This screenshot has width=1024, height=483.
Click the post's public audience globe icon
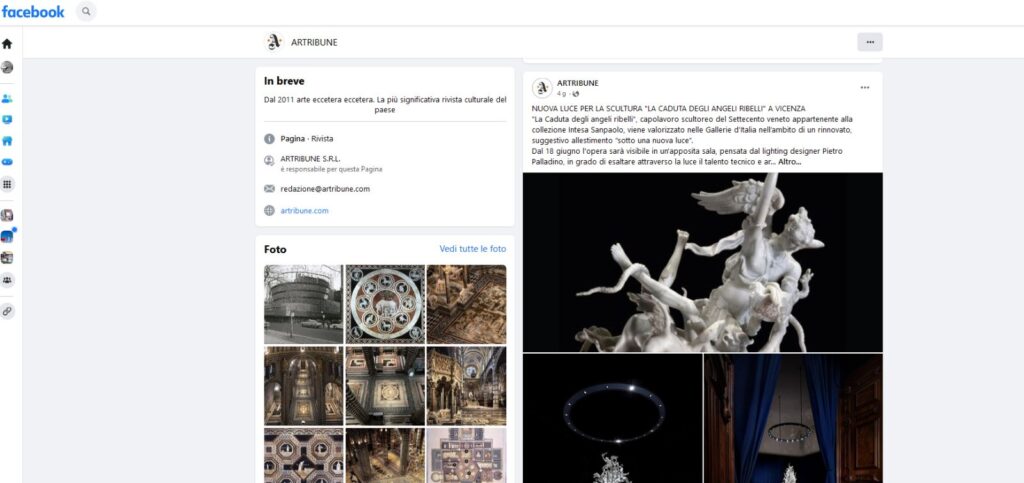click(x=575, y=94)
